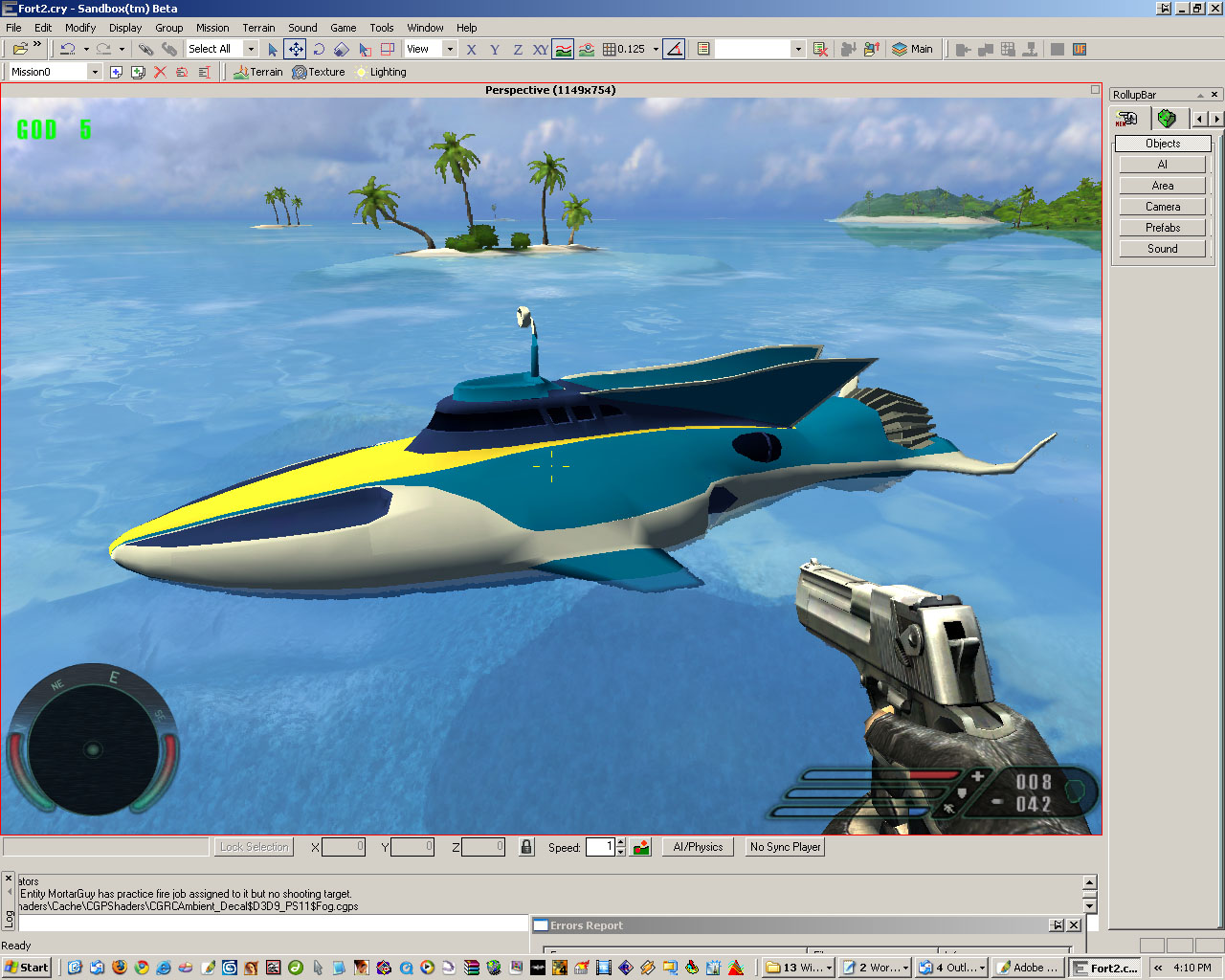Image resolution: width=1225 pixels, height=980 pixels.
Task: Click the New mission icon
Action: 116,72
